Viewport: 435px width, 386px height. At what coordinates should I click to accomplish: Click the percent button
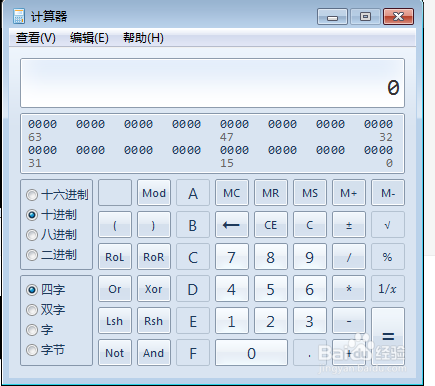point(388,257)
